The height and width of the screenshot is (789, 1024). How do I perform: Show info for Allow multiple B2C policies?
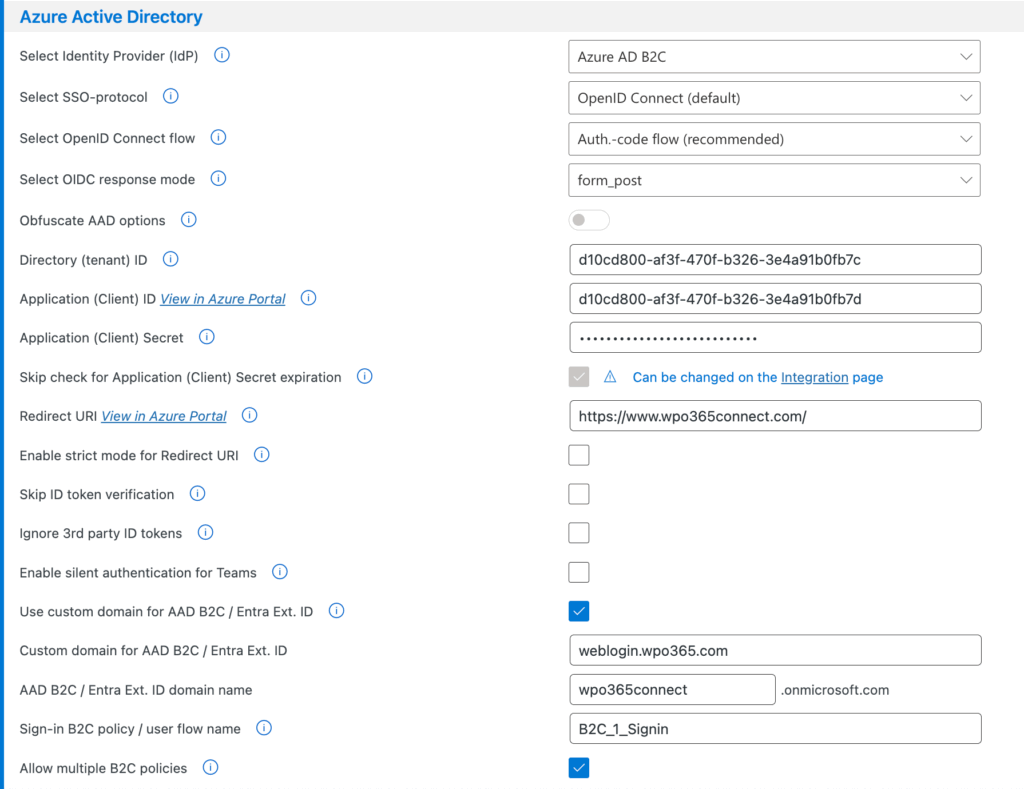click(x=210, y=767)
